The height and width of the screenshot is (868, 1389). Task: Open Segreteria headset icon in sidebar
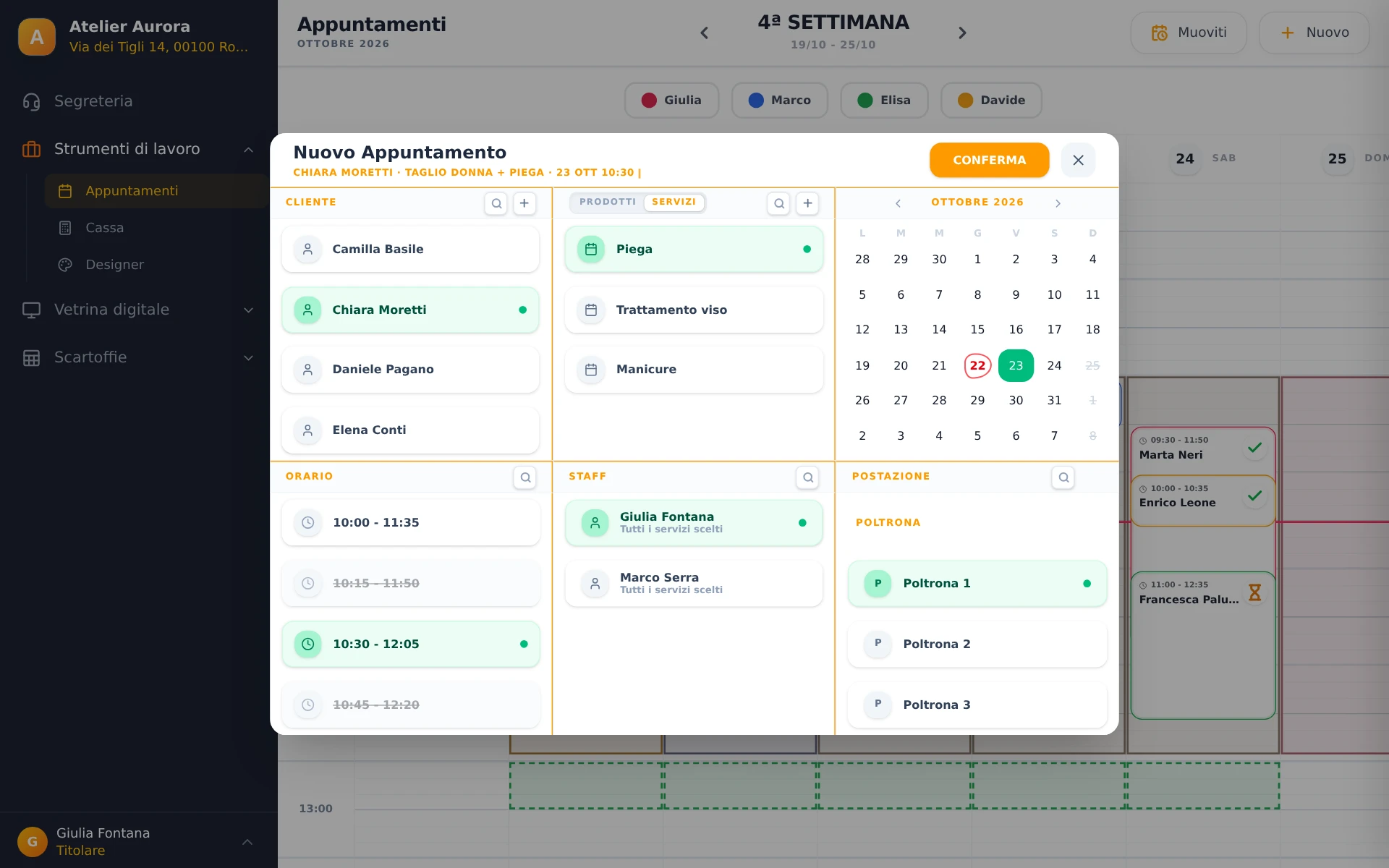31,101
